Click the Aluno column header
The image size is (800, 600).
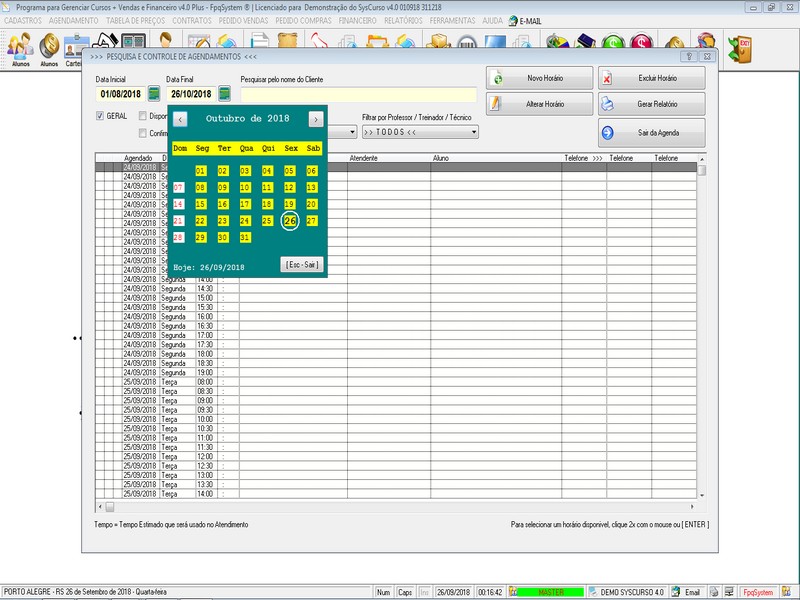[441, 158]
